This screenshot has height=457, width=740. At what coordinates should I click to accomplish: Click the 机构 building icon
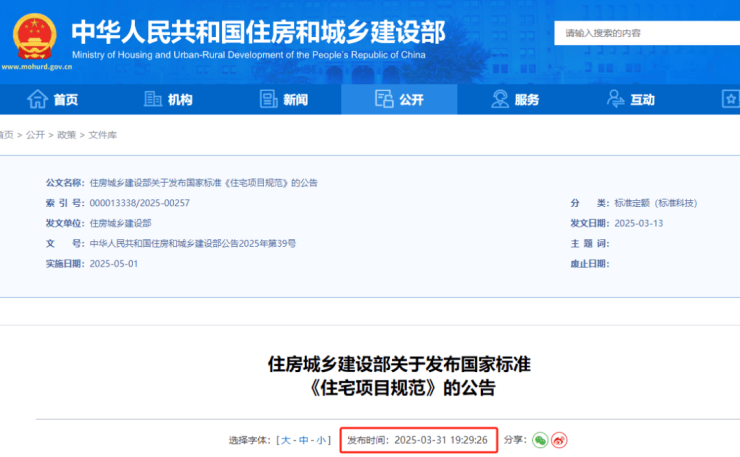pos(153,99)
